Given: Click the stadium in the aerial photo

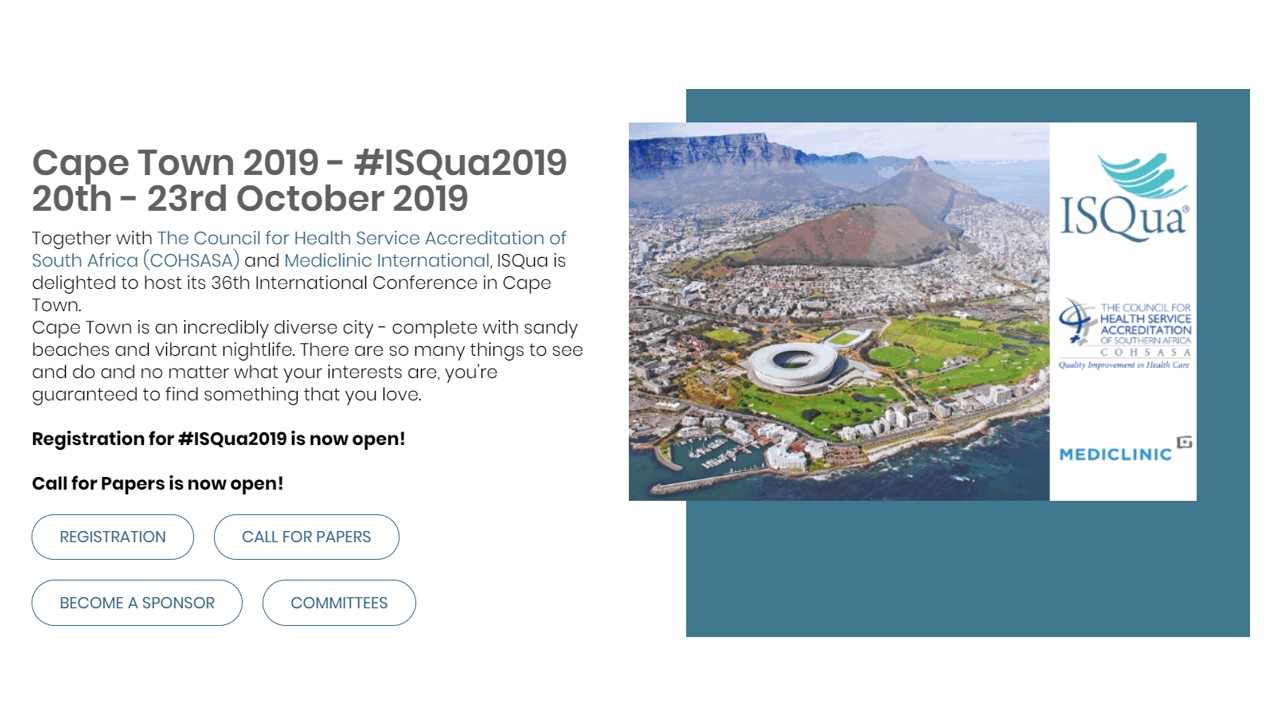Looking at the screenshot, I should point(797,367).
